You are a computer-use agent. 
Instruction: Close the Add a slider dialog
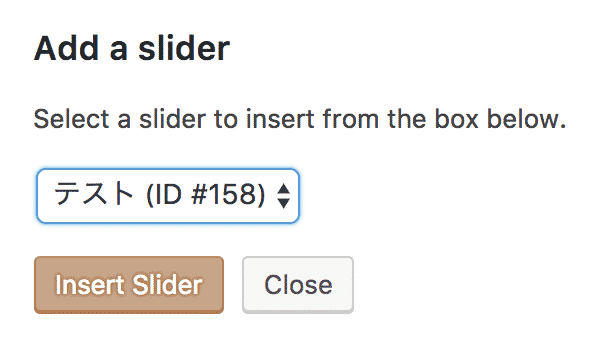click(298, 285)
